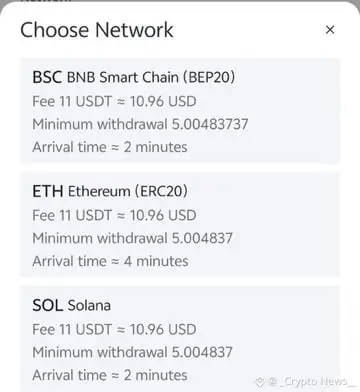Close the Choose Network sheet
Viewport: 360px width, 392px height.
pos(330,30)
